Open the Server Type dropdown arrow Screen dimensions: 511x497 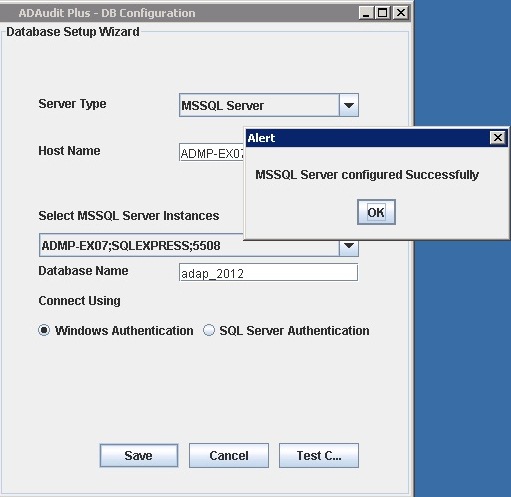[x=349, y=105]
